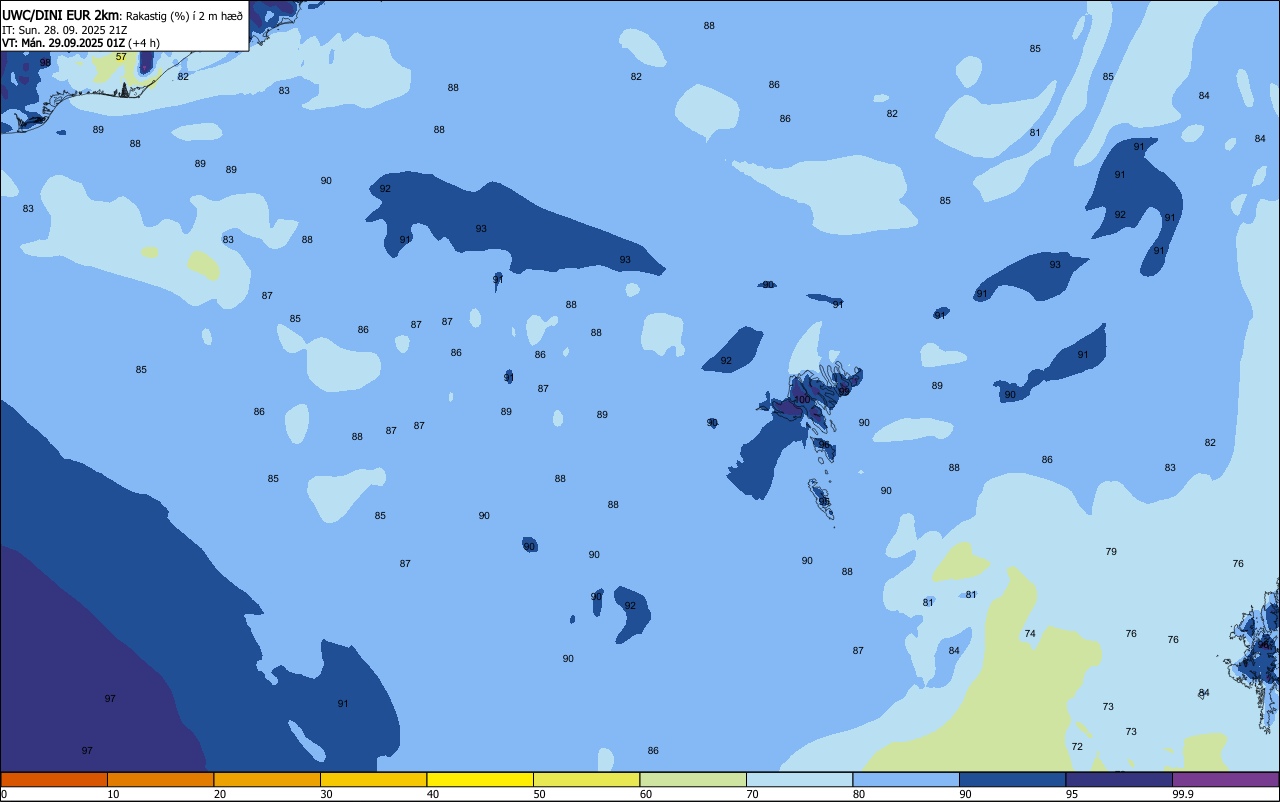The height and width of the screenshot is (802, 1280).
Task: Click the legend tick label 99.9
Action: [1183, 794]
